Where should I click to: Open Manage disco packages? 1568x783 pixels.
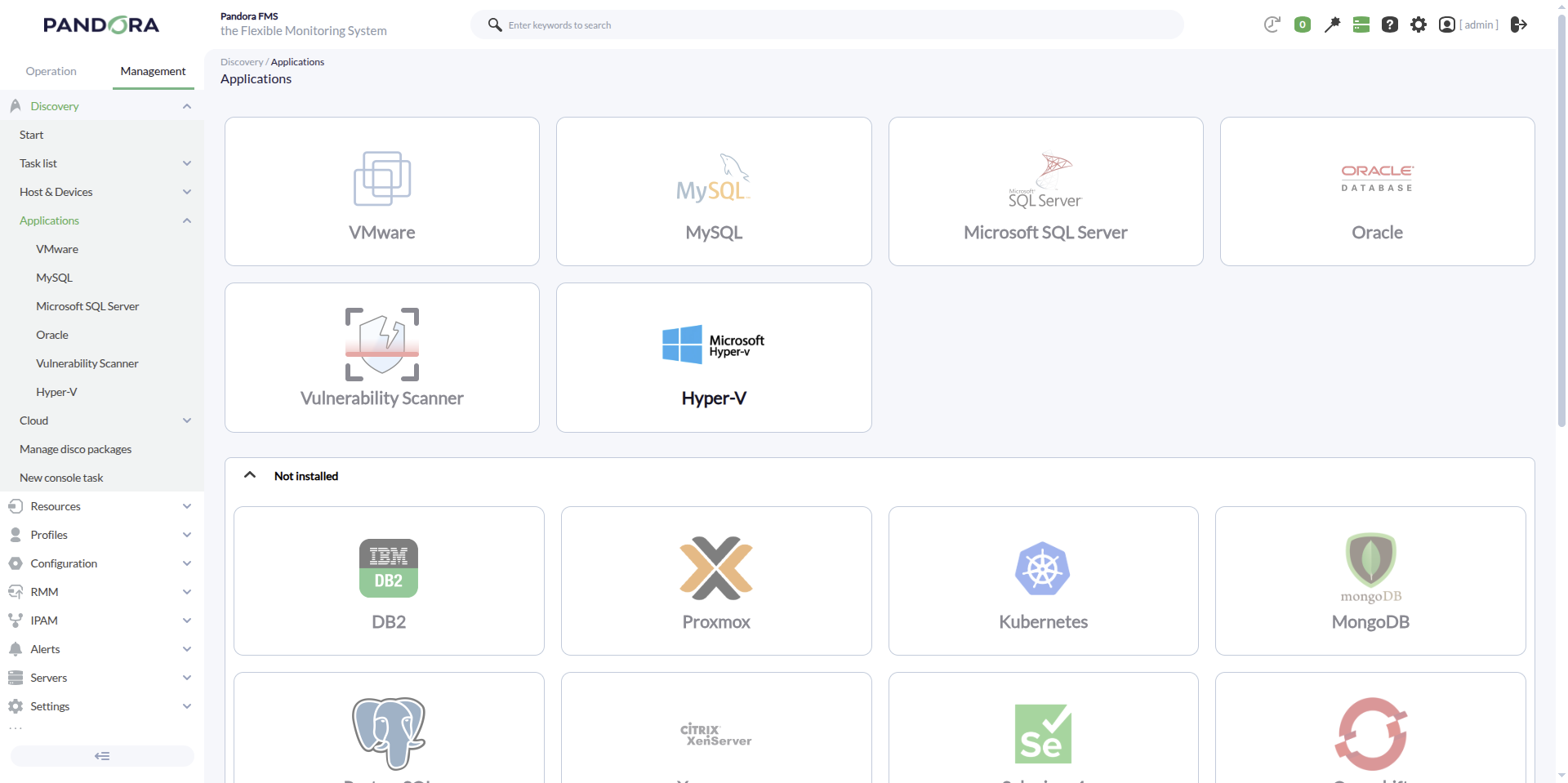pos(75,449)
